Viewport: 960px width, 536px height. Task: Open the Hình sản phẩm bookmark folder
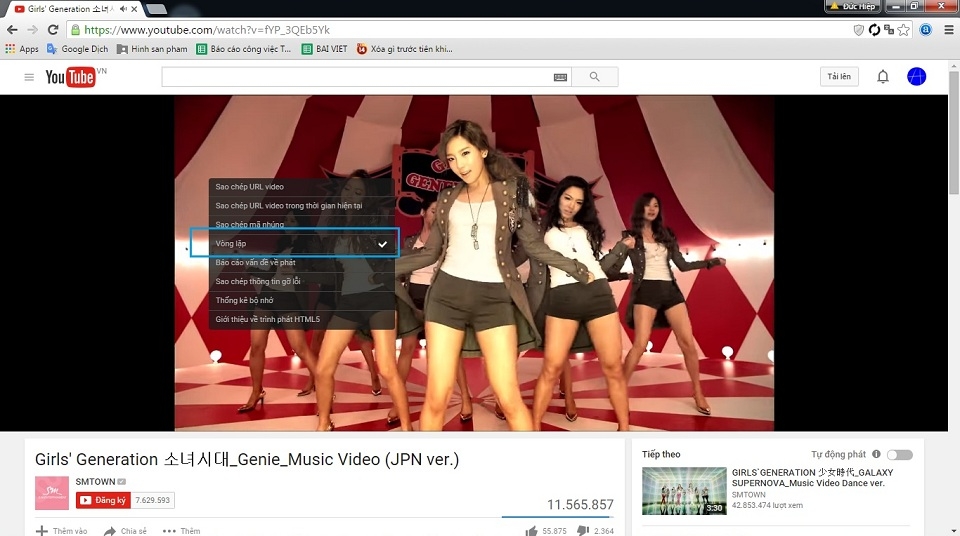152,49
